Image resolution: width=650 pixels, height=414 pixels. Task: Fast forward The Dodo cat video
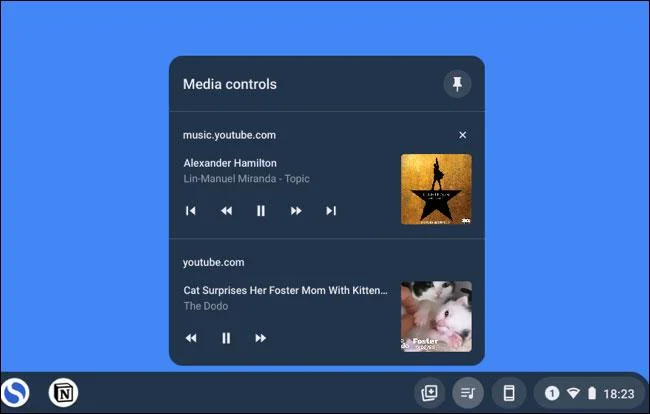tap(261, 338)
